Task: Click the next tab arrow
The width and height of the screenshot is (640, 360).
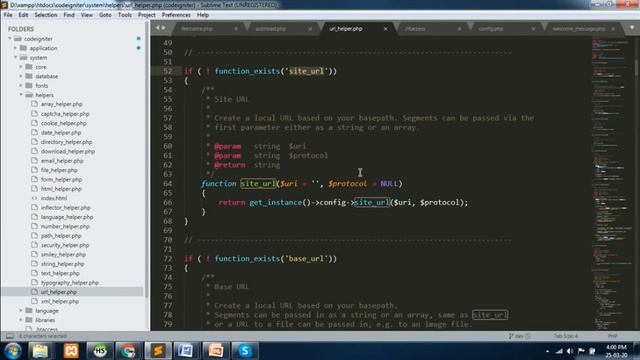Action: (164, 28)
